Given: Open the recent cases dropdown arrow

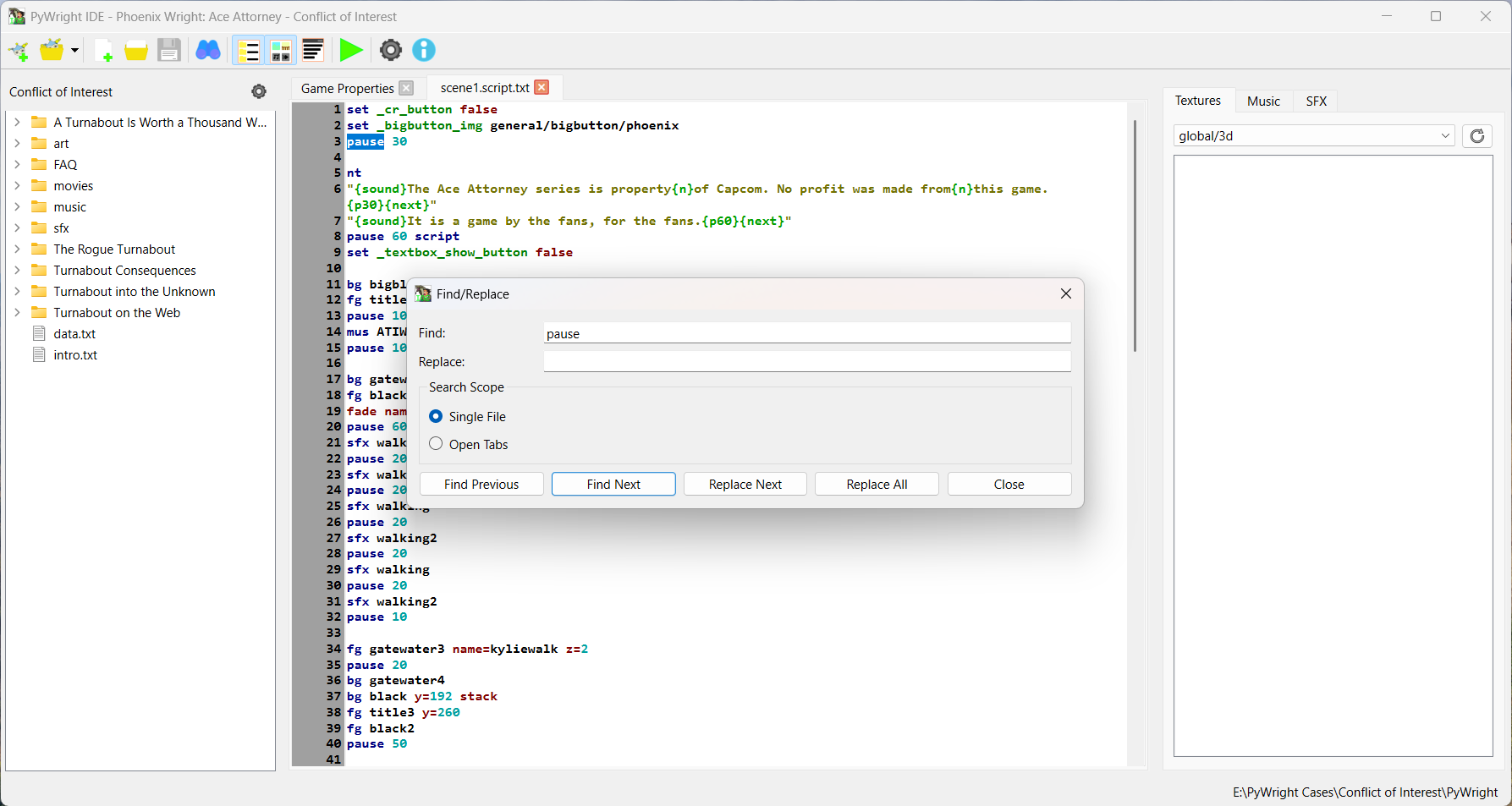Looking at the screenshot, I should [74, 51].
